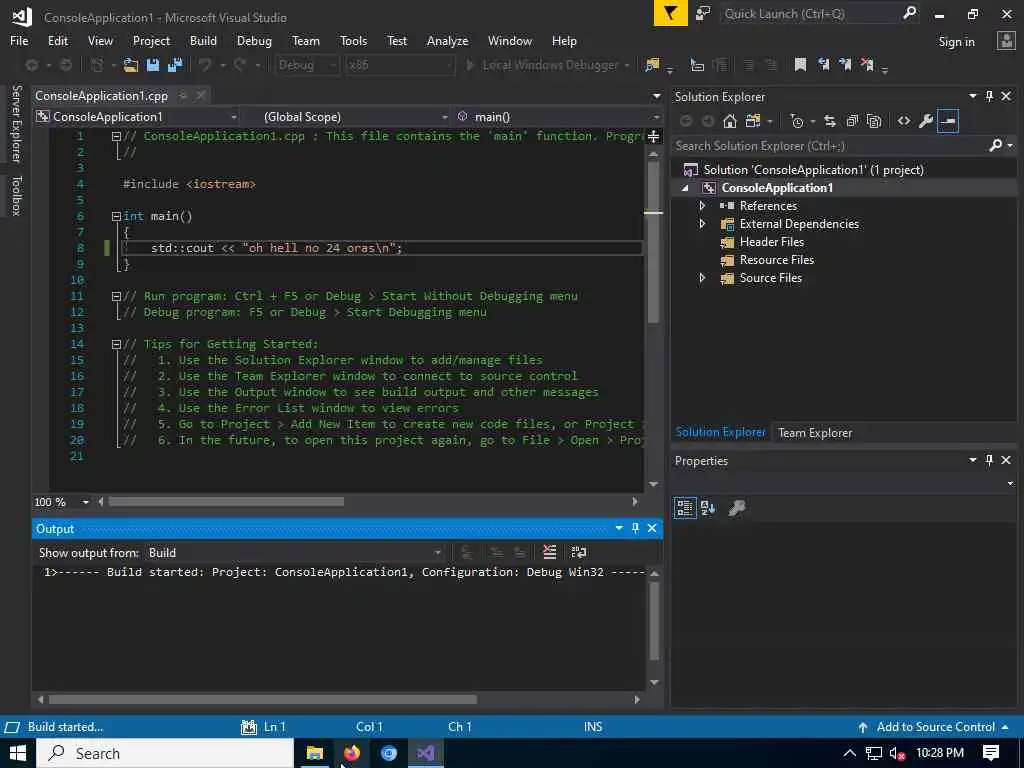Open the Toolbox side tab
1024x768 pixels.
16,196
